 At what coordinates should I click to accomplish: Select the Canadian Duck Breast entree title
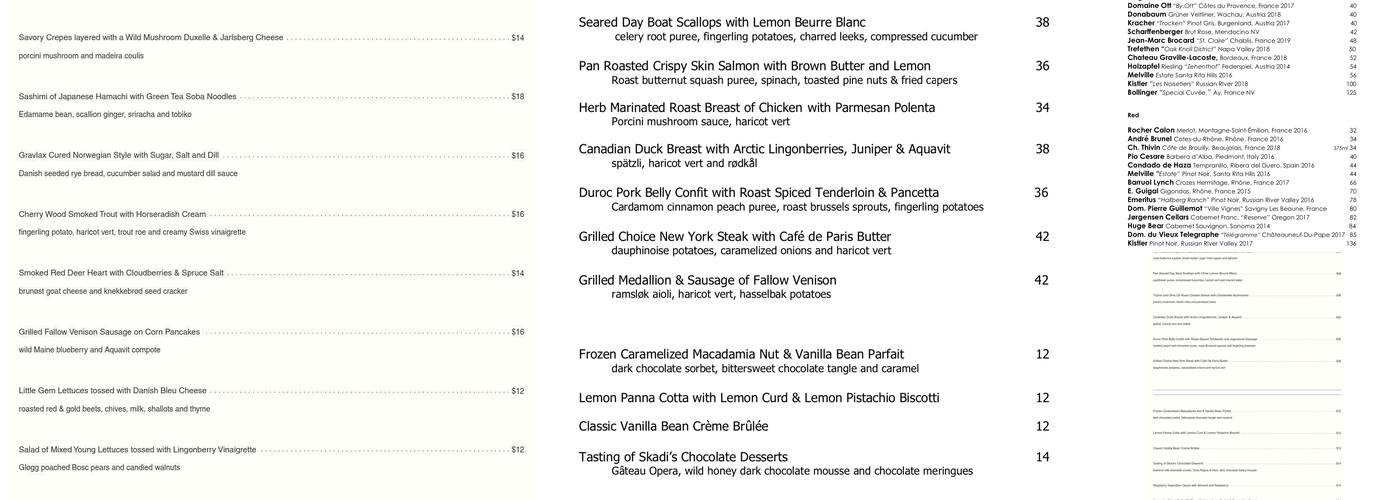pyautogui.click(x=764, y=149)
